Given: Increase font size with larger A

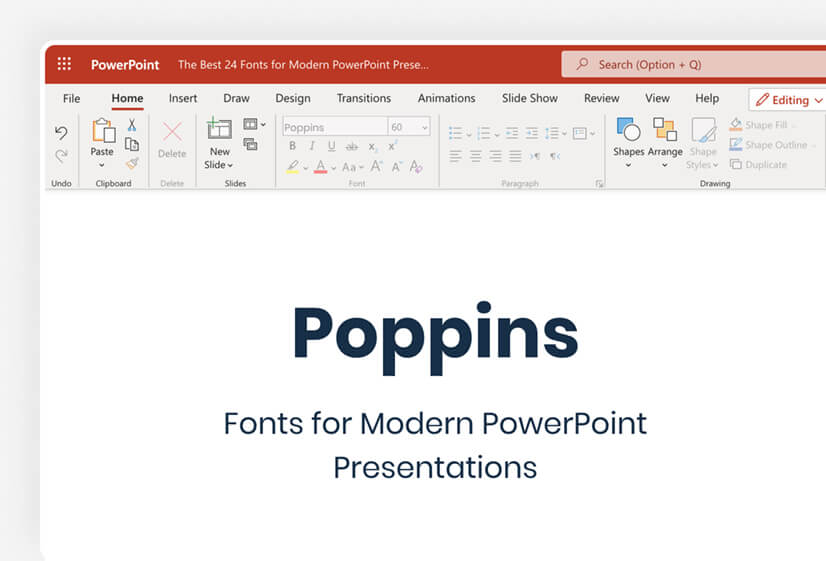Looking at the screenshot, I should (376, 166).
